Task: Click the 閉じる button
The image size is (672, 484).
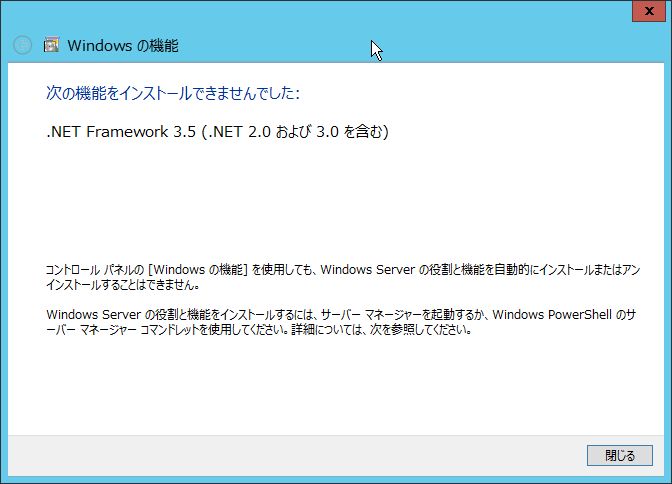Action: (620, 455)
